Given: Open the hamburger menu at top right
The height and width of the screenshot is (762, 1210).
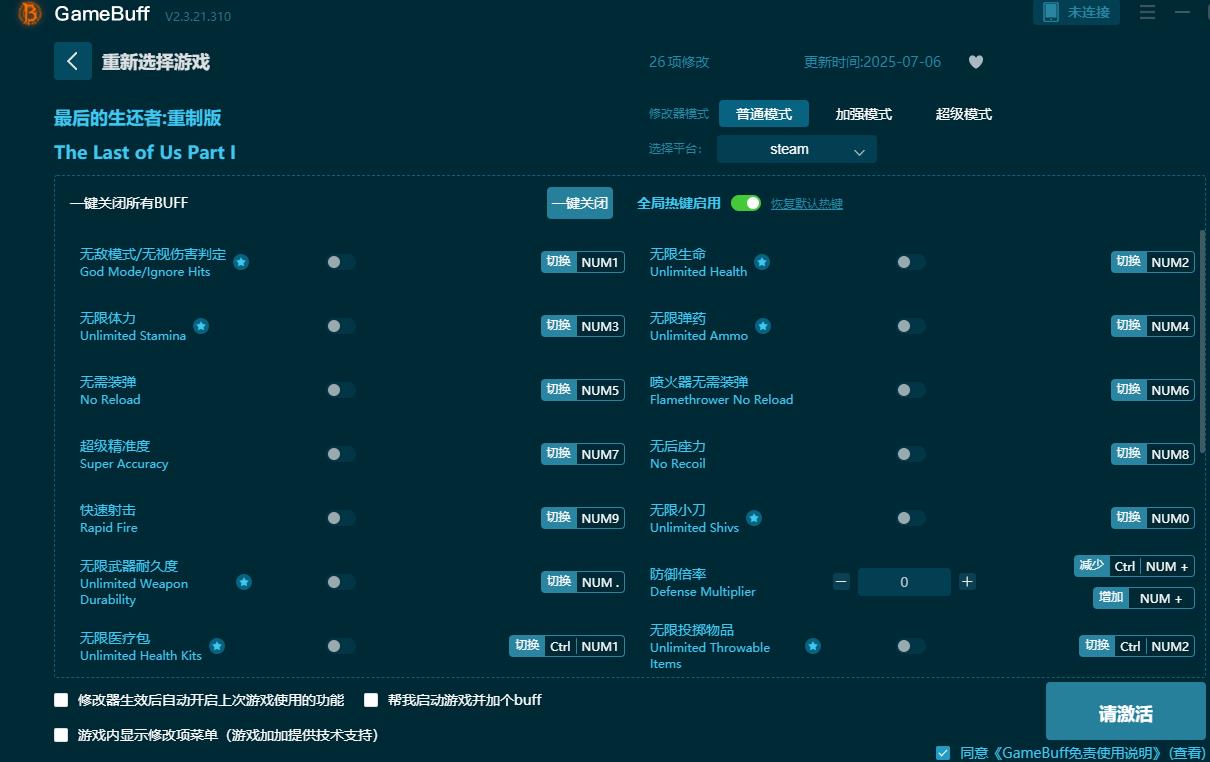Looking at the screenshot, I should (x=1146, y=13).
